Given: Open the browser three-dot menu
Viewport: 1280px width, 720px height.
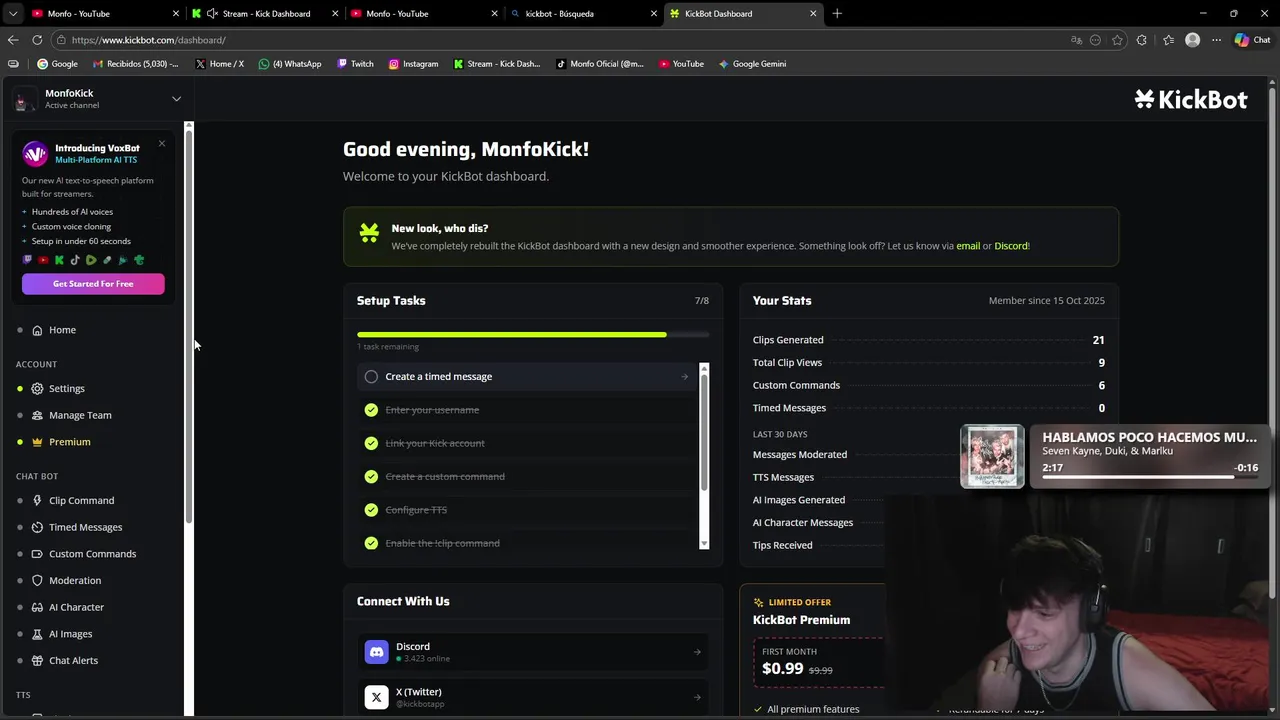Looking at the screenshot, I should 1216,40.
